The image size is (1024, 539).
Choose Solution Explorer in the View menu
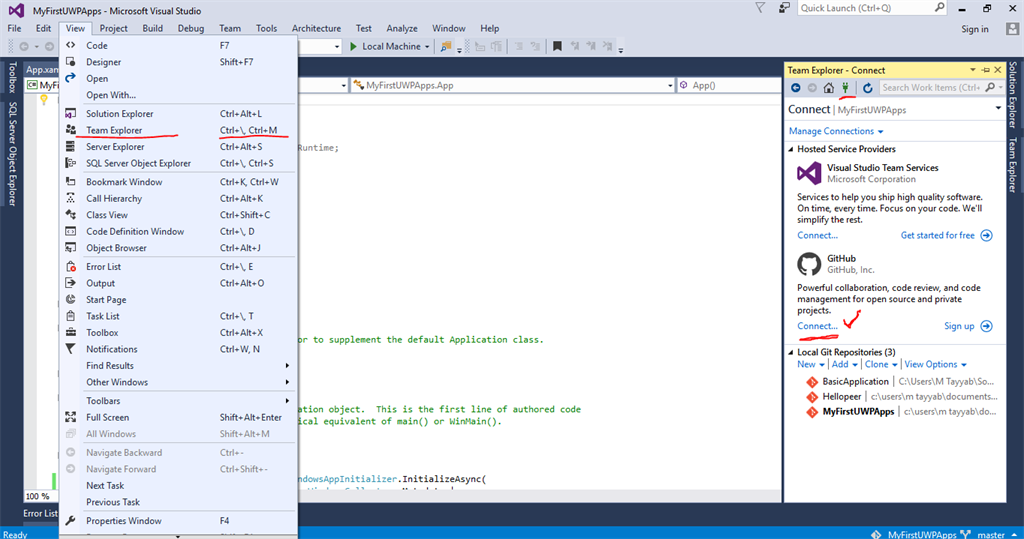(119, 114)
